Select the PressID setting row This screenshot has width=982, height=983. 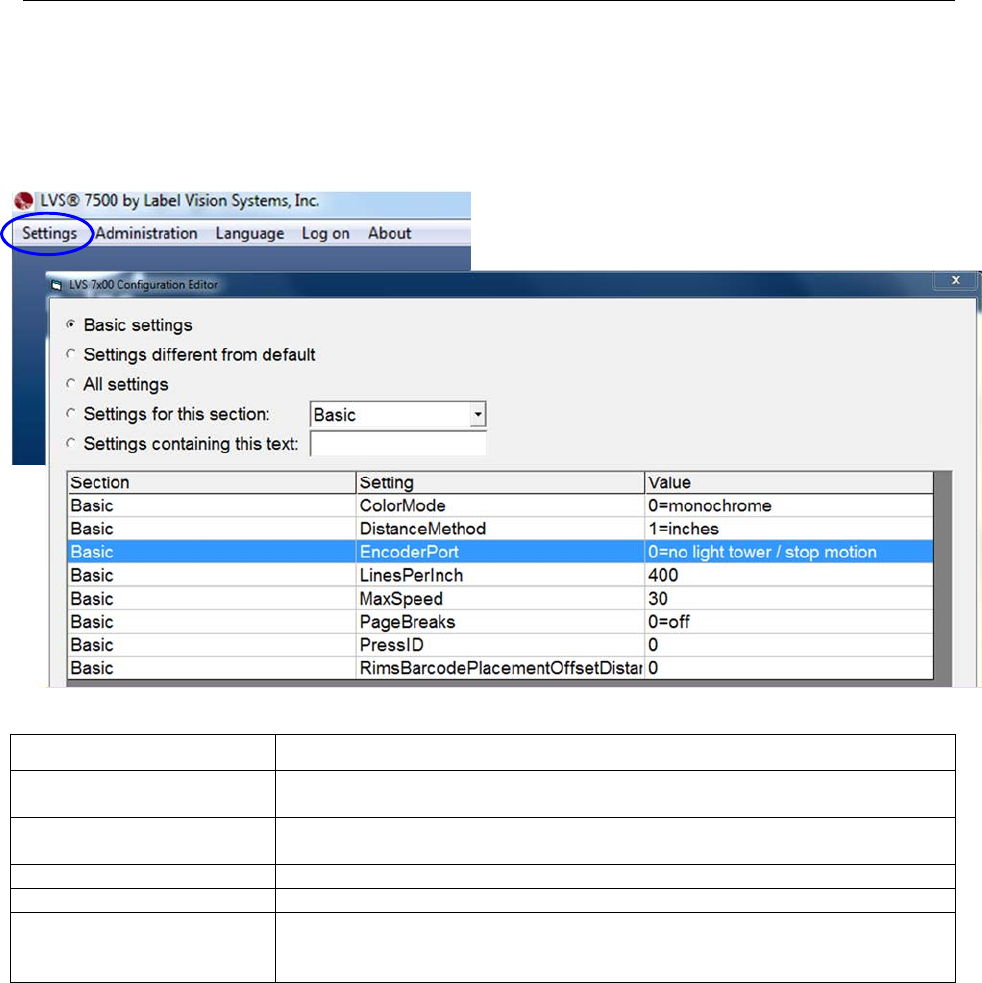click(x=500, y=644)
